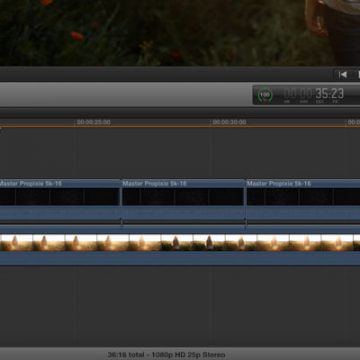This screenshot has height=360, width=360.
Task: Select the Master Propixie Sk-16 clip between the others
Action: pyautogui.click(x=183, y=200)
